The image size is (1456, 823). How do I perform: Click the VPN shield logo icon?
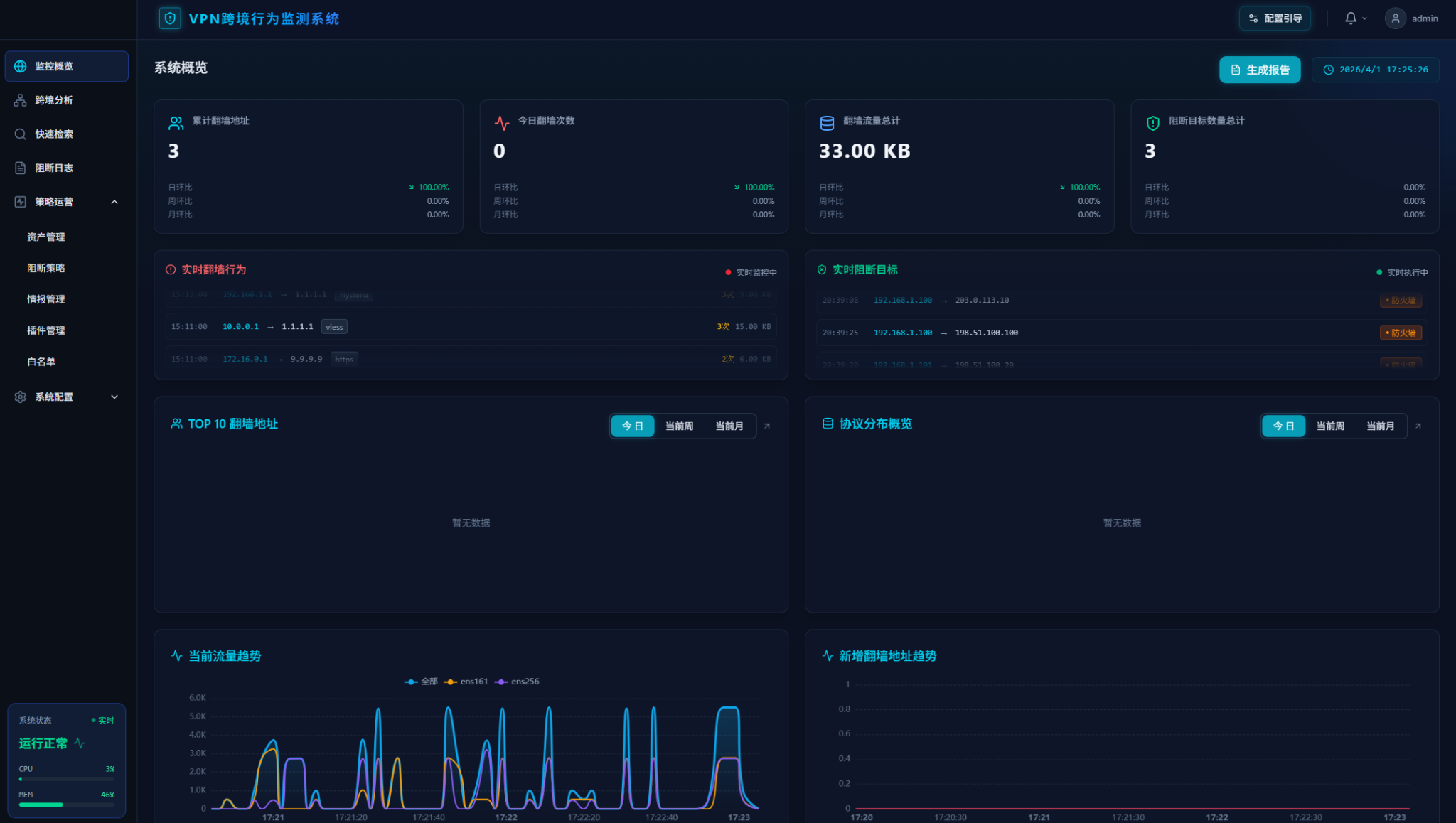[169, 18]
